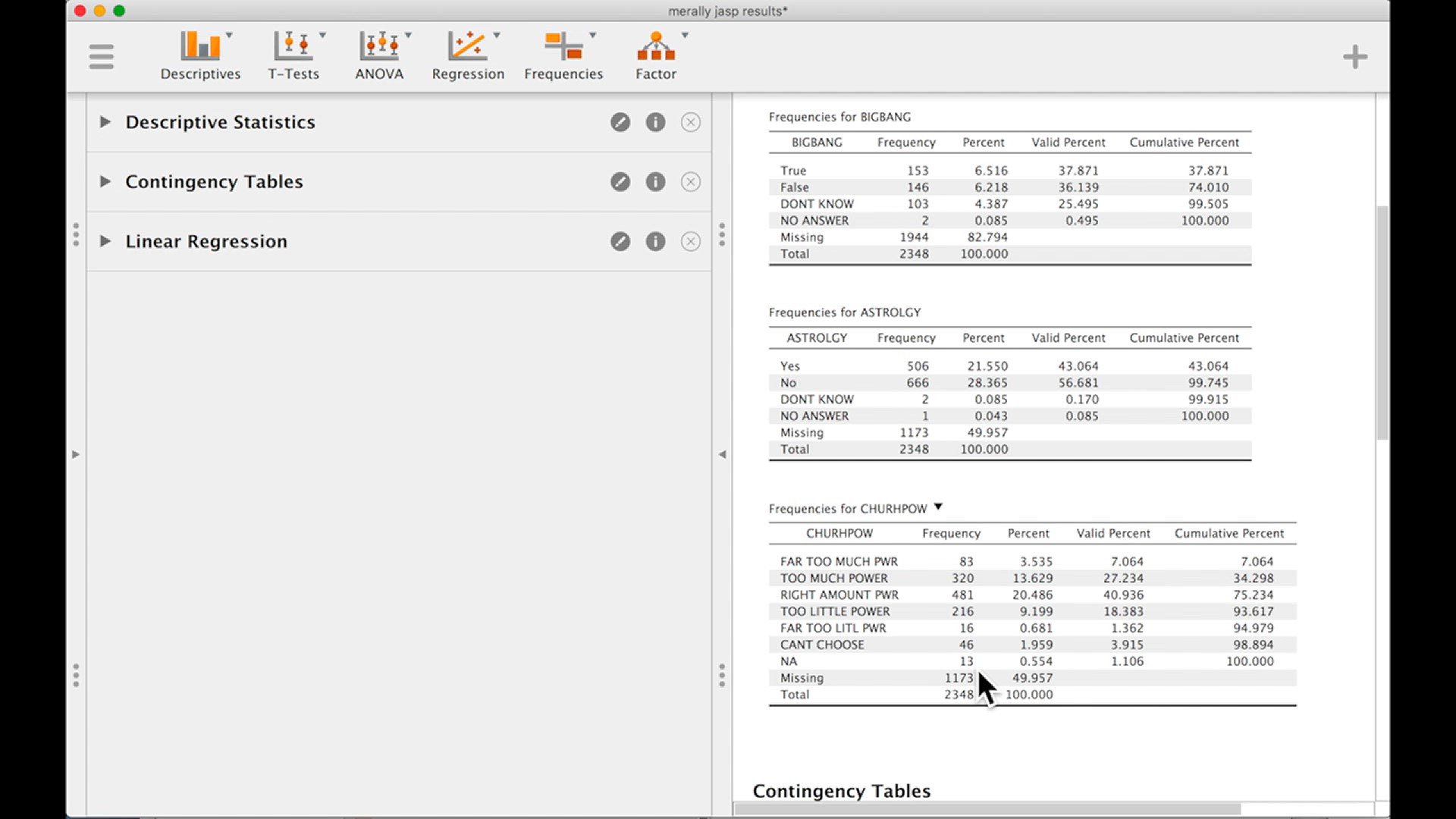Click the Yes row in ASTROLGY table

click(1009, 366)
